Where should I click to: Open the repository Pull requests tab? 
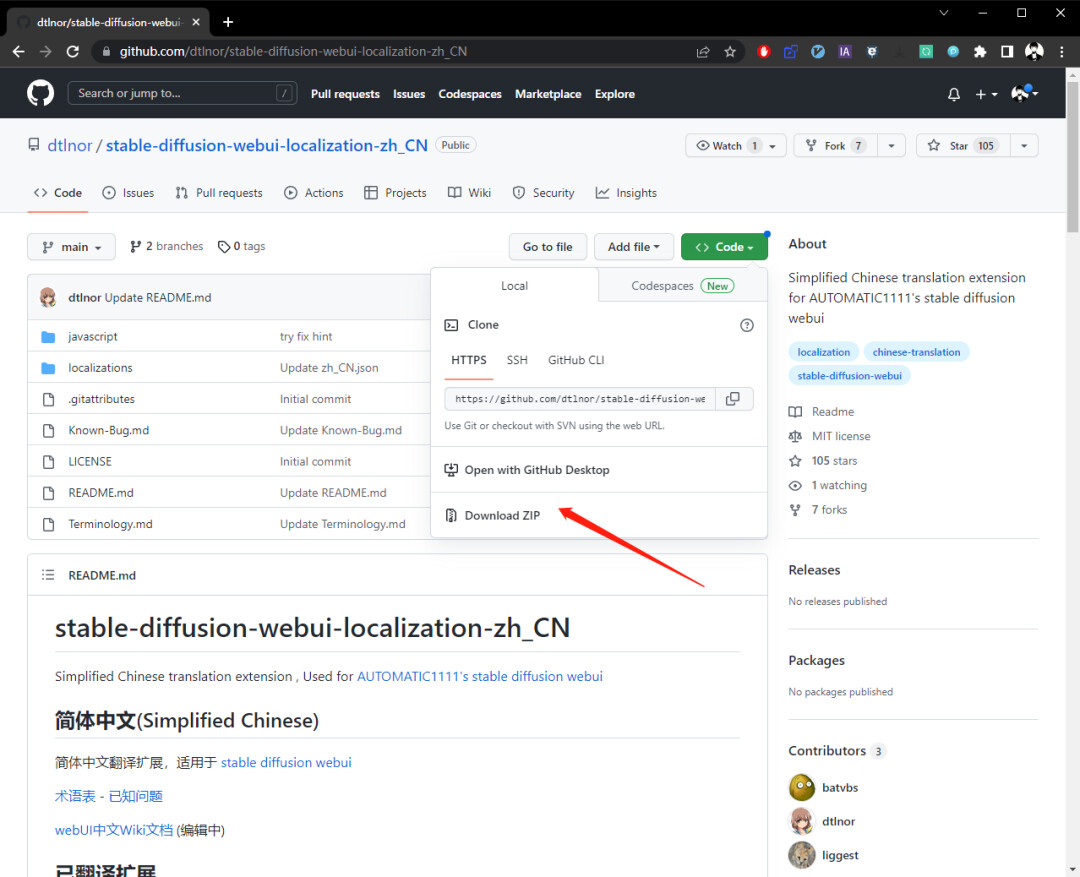(x=219, y=193)
